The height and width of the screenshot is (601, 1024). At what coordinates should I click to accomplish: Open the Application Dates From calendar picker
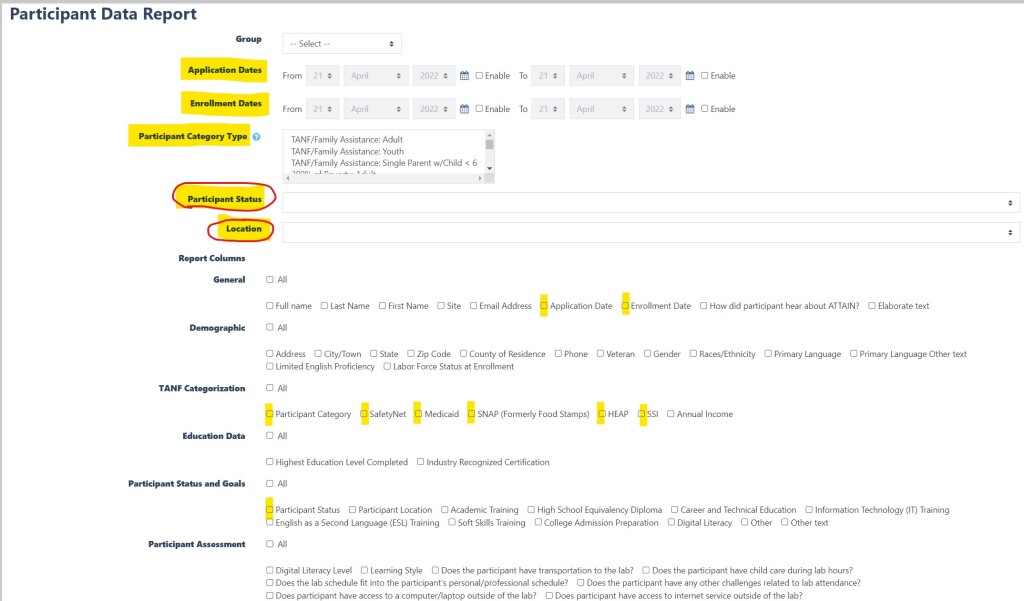coord(464,76)
